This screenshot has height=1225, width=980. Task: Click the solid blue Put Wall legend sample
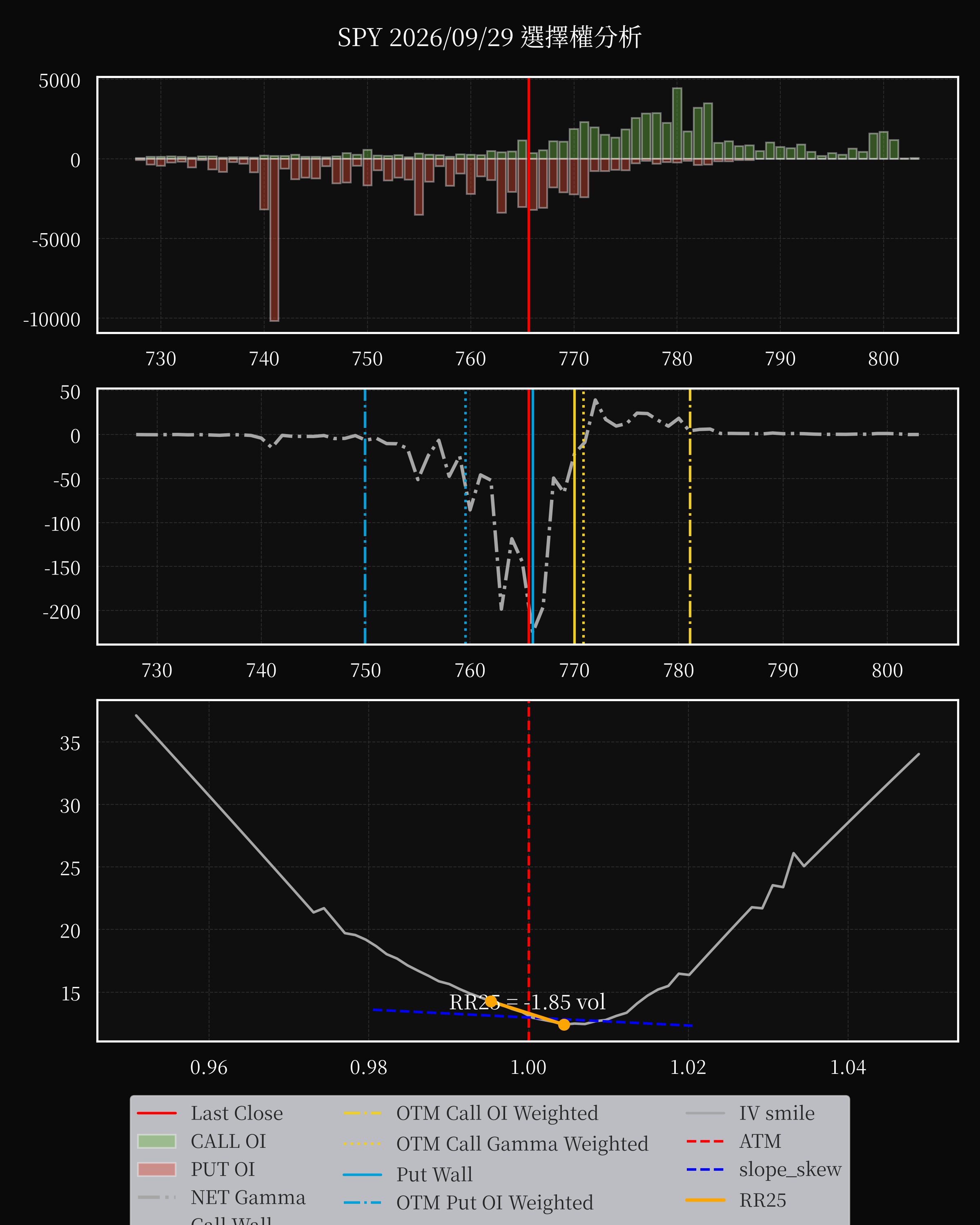(x=363, y=1174)
